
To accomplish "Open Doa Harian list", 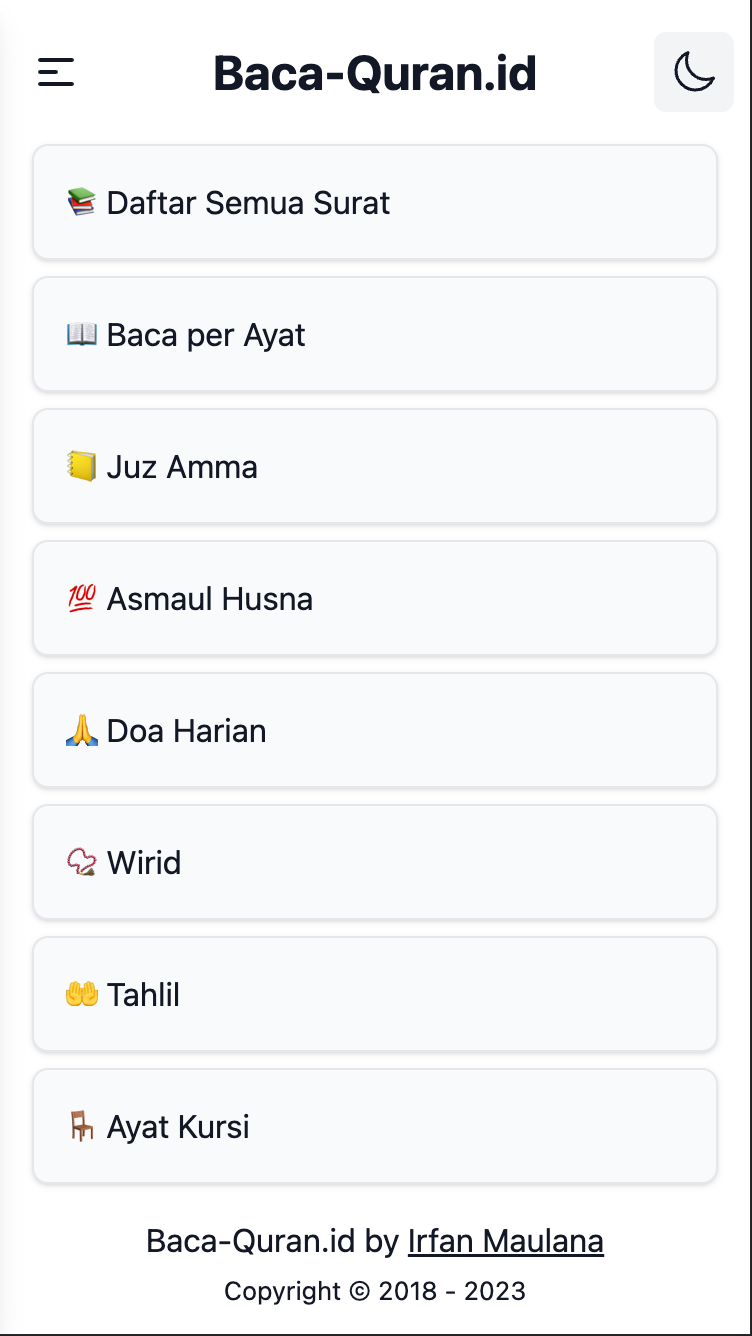I will pyautogui.click(x=375, y=730).
